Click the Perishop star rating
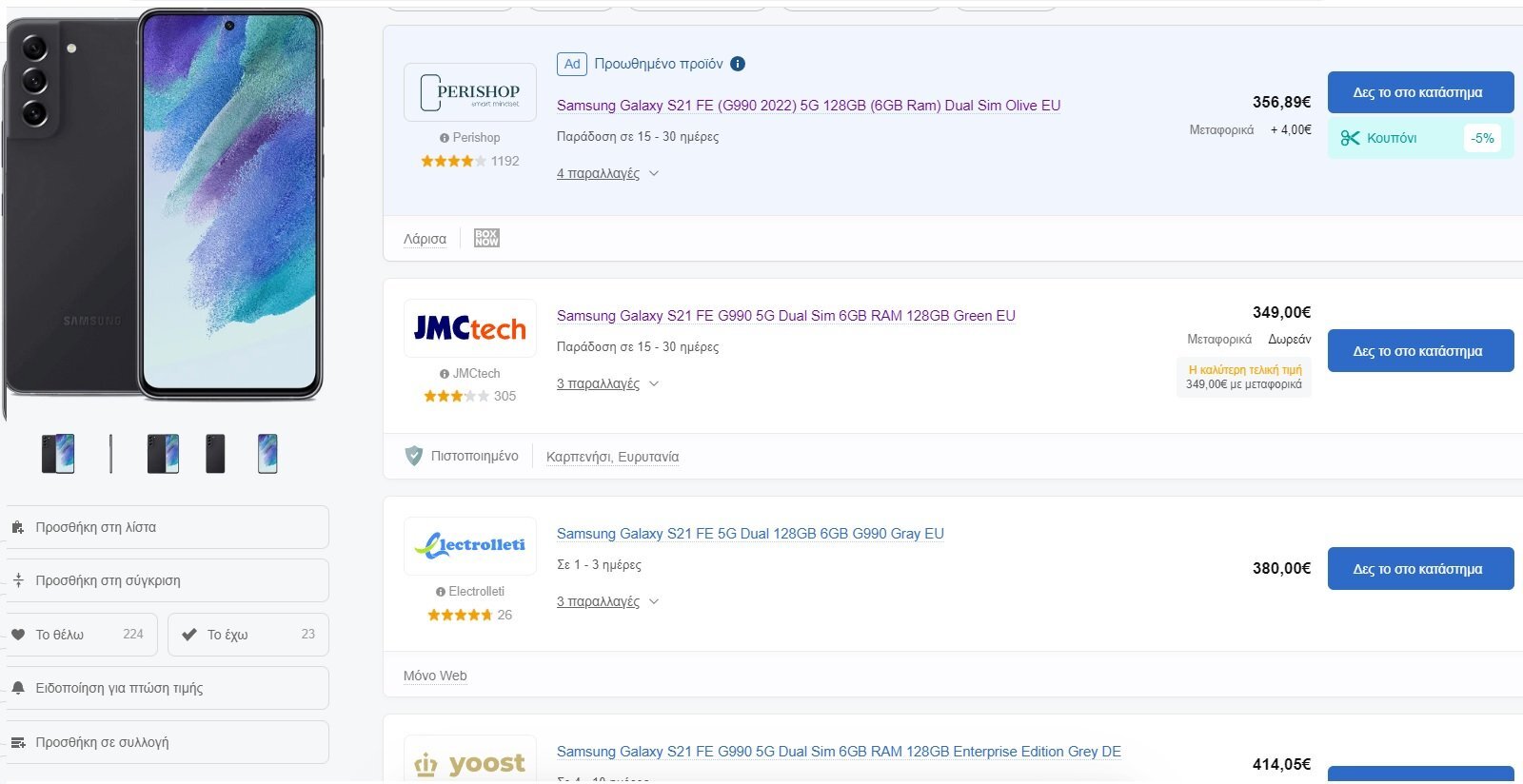Screen dimensions: 1523x784 point(453,161)
